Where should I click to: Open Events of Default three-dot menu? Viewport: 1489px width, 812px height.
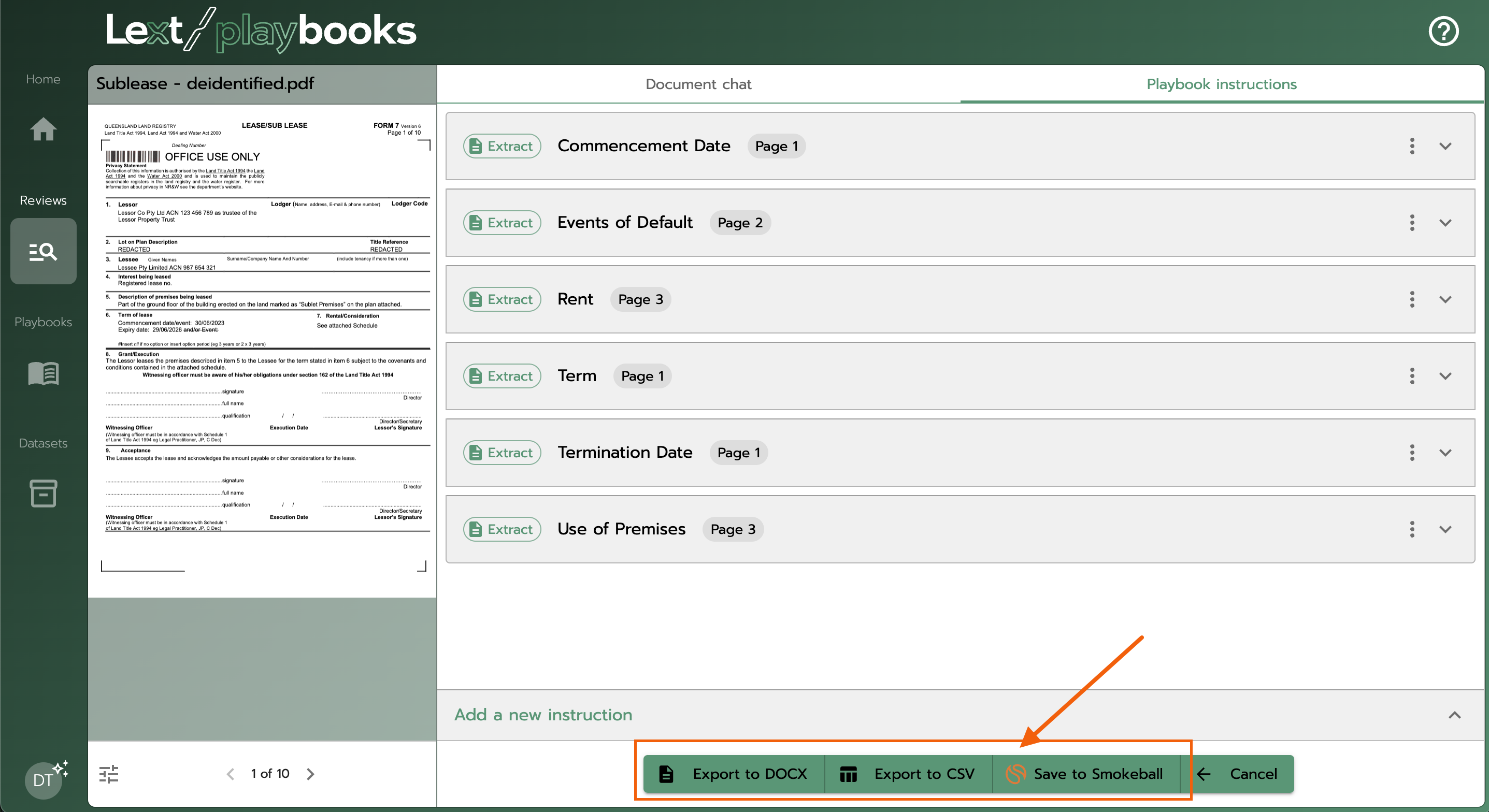pos(1411,223)
